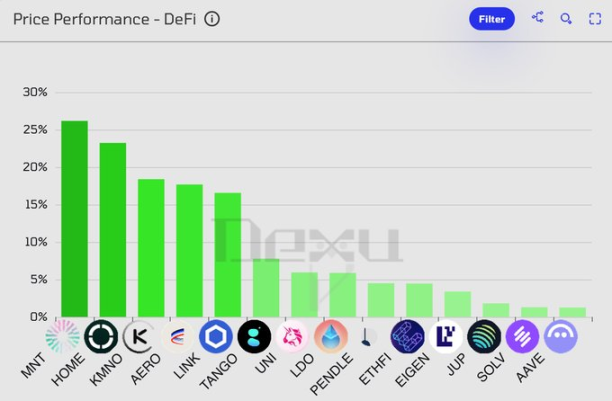Open the magnifier search icon
Screen dimensions: 612x401
pyautogui.click(x=566, y=18)
